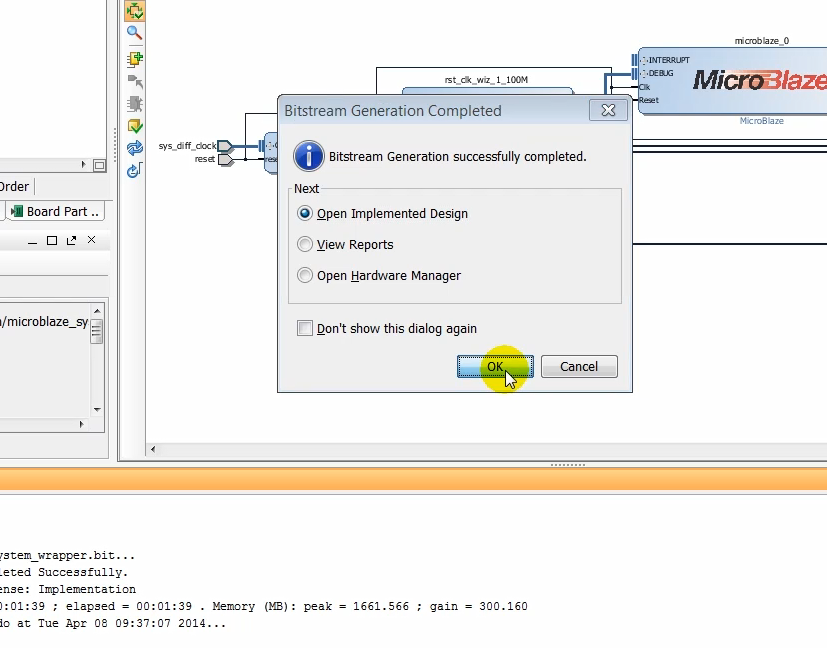Image resolution: width=827 pixels, height=648 pixels.
Task: Float the lower-left panel with pop-out icon
Action: coord(71,241)
